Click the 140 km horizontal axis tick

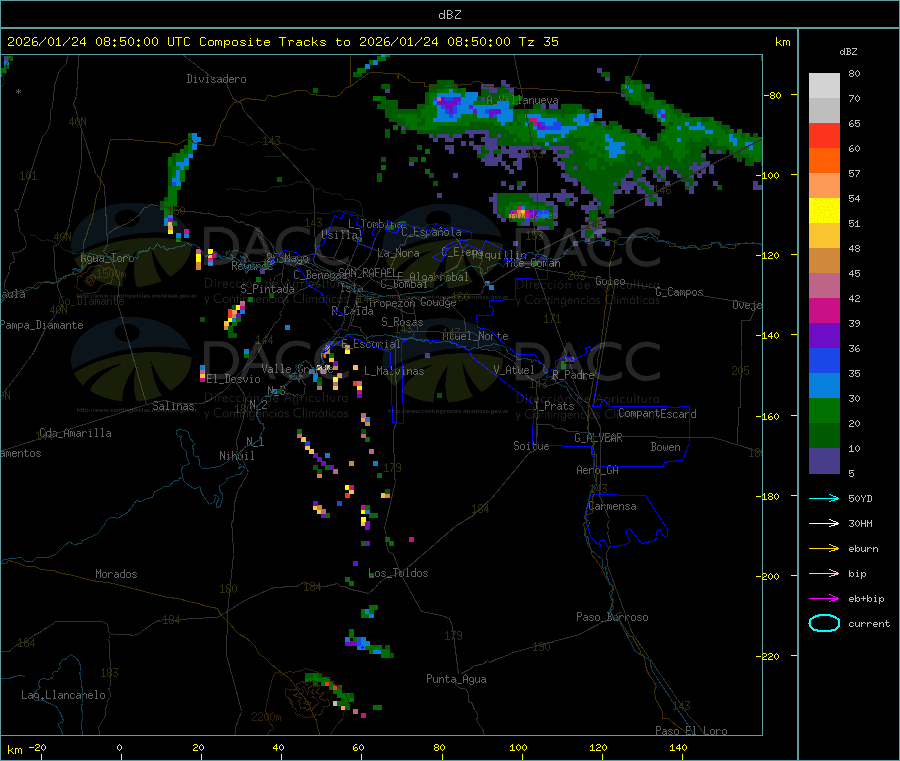click(678, 748)
